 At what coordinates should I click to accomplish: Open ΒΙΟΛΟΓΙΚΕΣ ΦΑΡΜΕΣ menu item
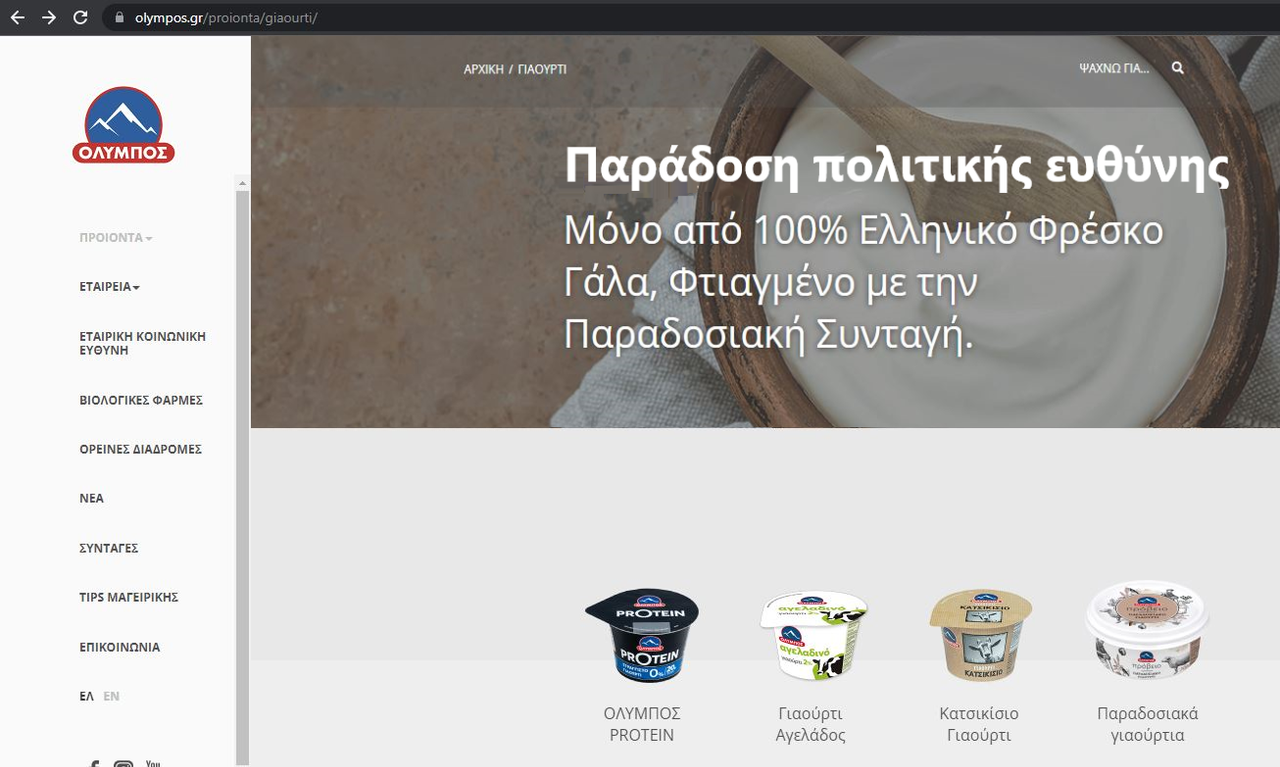pyautogui.click(x=141, y=400)
